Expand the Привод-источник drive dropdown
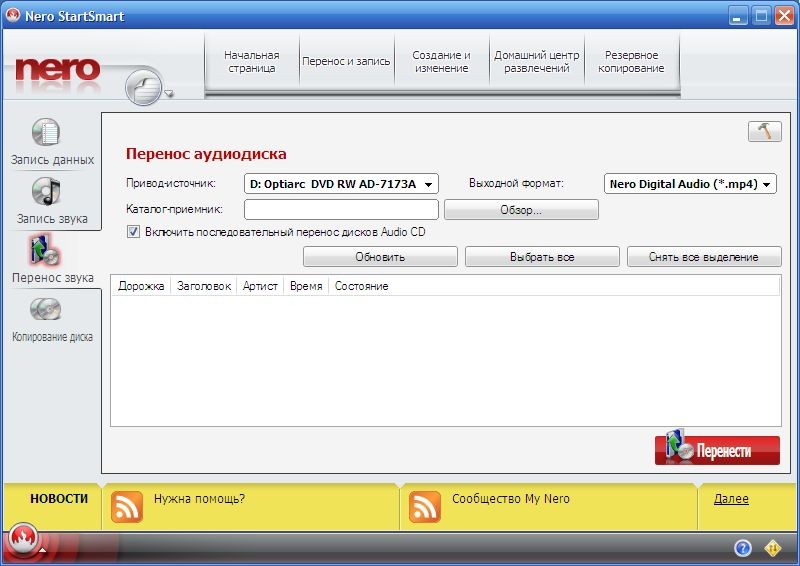800x566 pixels. (x=341, y=184)
